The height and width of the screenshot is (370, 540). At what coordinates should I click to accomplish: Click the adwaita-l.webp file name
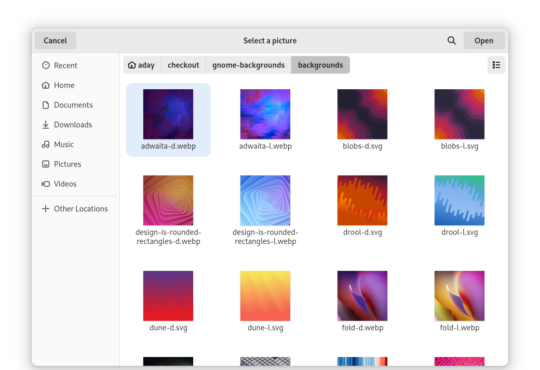pos(265,146)
